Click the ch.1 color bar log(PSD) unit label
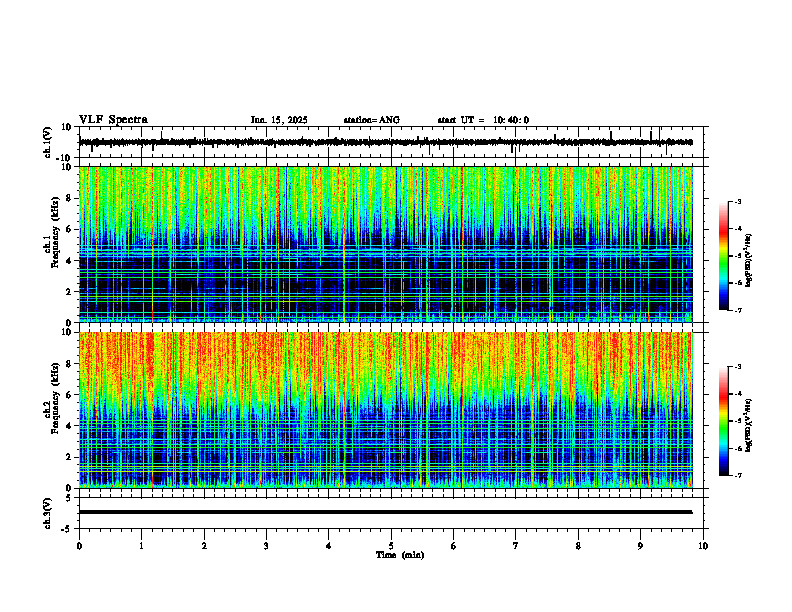The image size is (792, 612). coord(749,261)
